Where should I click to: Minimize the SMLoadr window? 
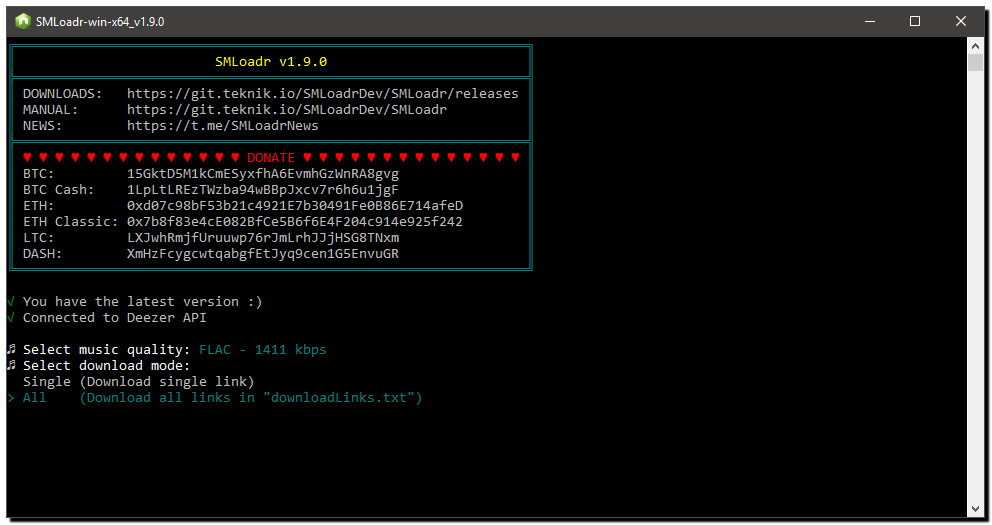(x=870, y=22)
